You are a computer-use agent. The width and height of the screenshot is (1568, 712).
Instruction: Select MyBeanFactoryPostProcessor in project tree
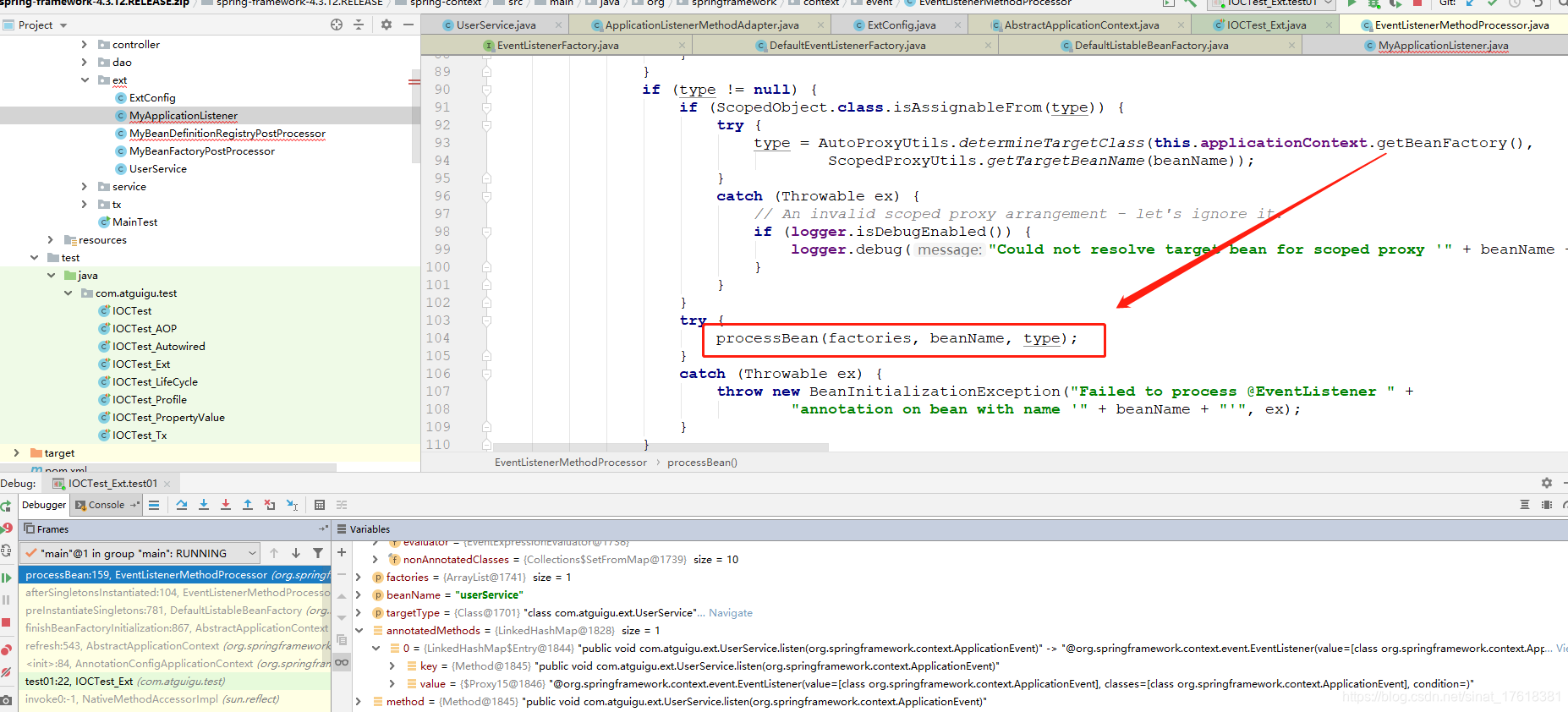pos(202,151)
